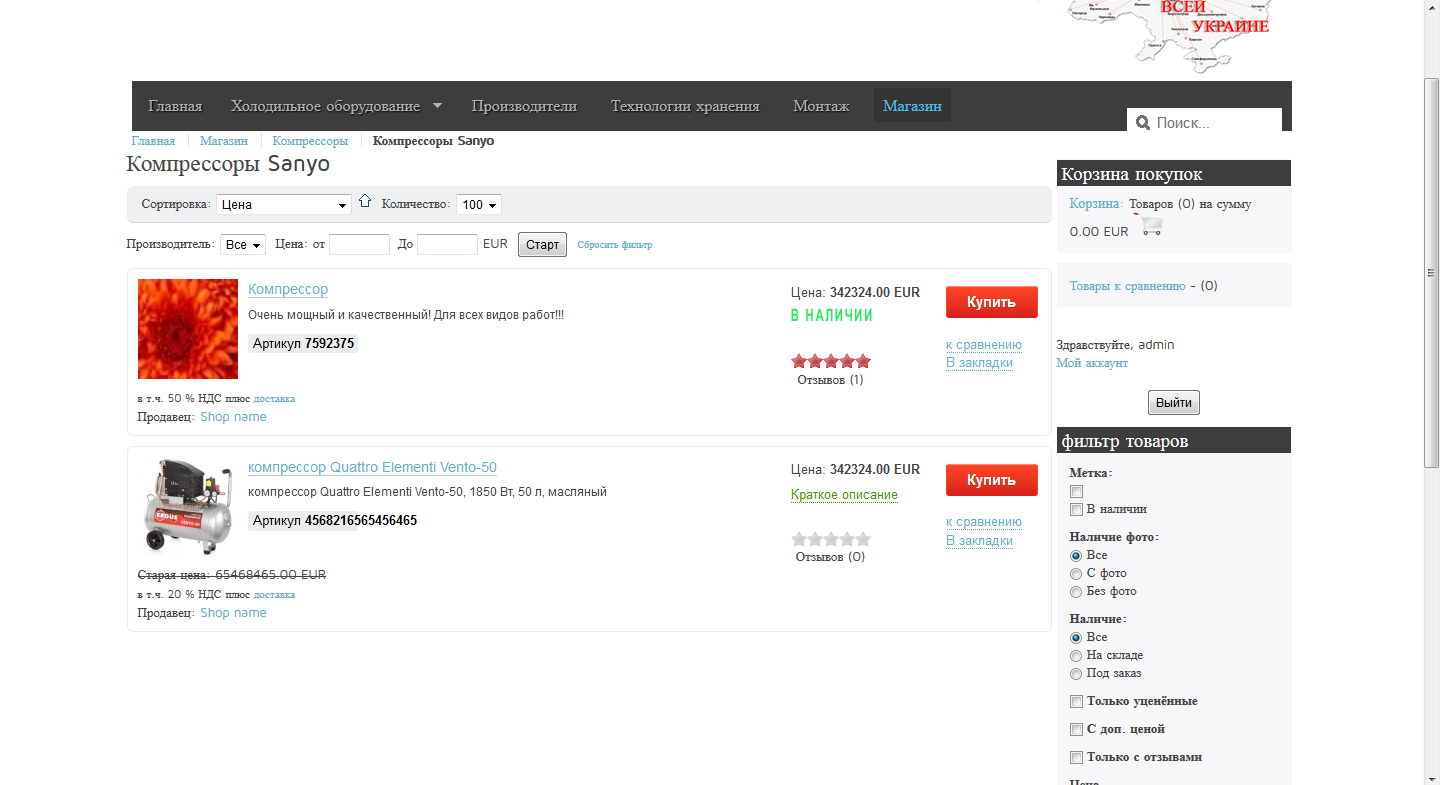Click the Старт filter button
1440x785 pixels.
[542, 244]
